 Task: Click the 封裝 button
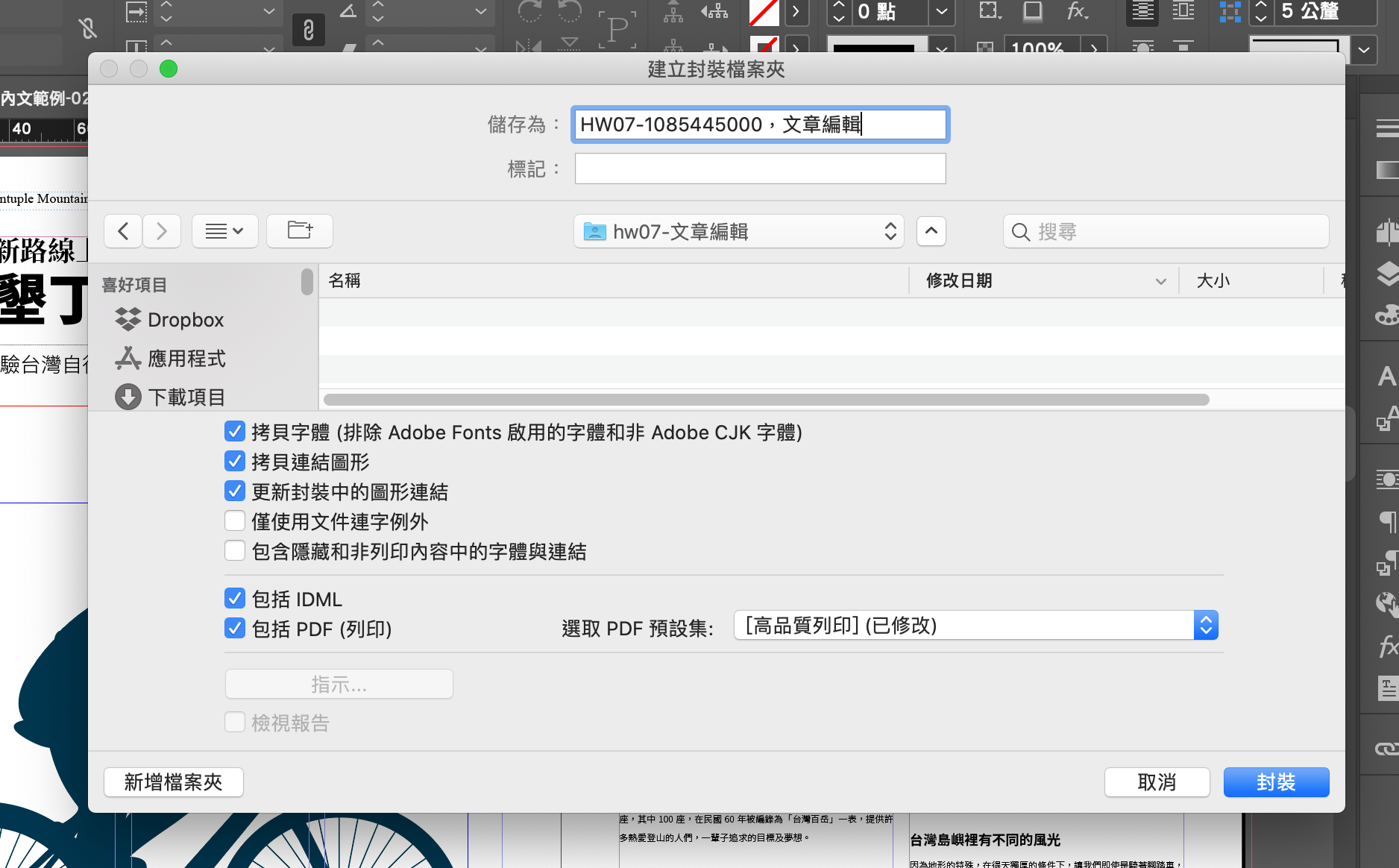1275,782
